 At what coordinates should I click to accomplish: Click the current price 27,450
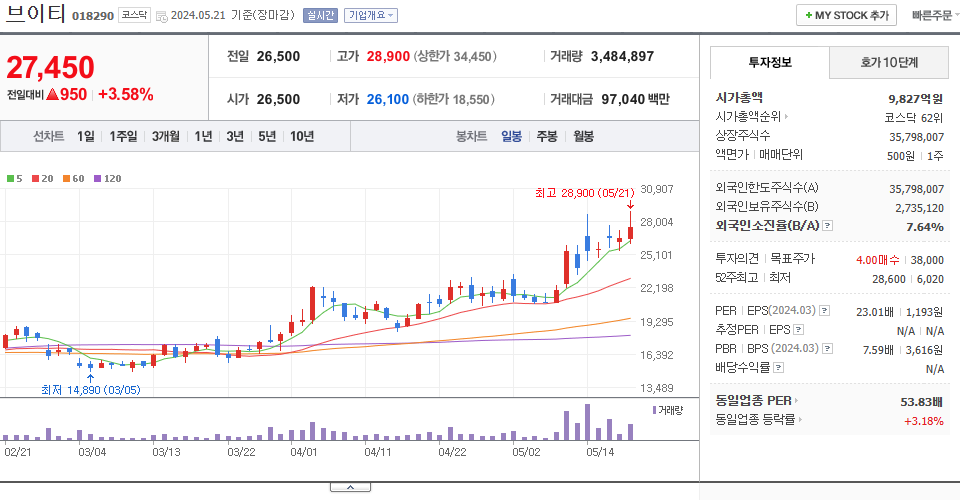50,67
